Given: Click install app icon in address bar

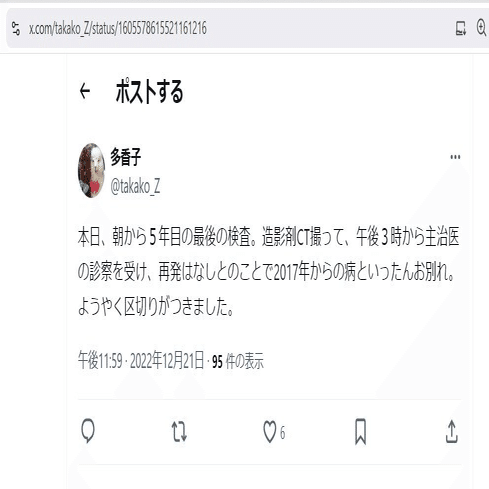Looking at the screenshot, I should pos(461,28).
